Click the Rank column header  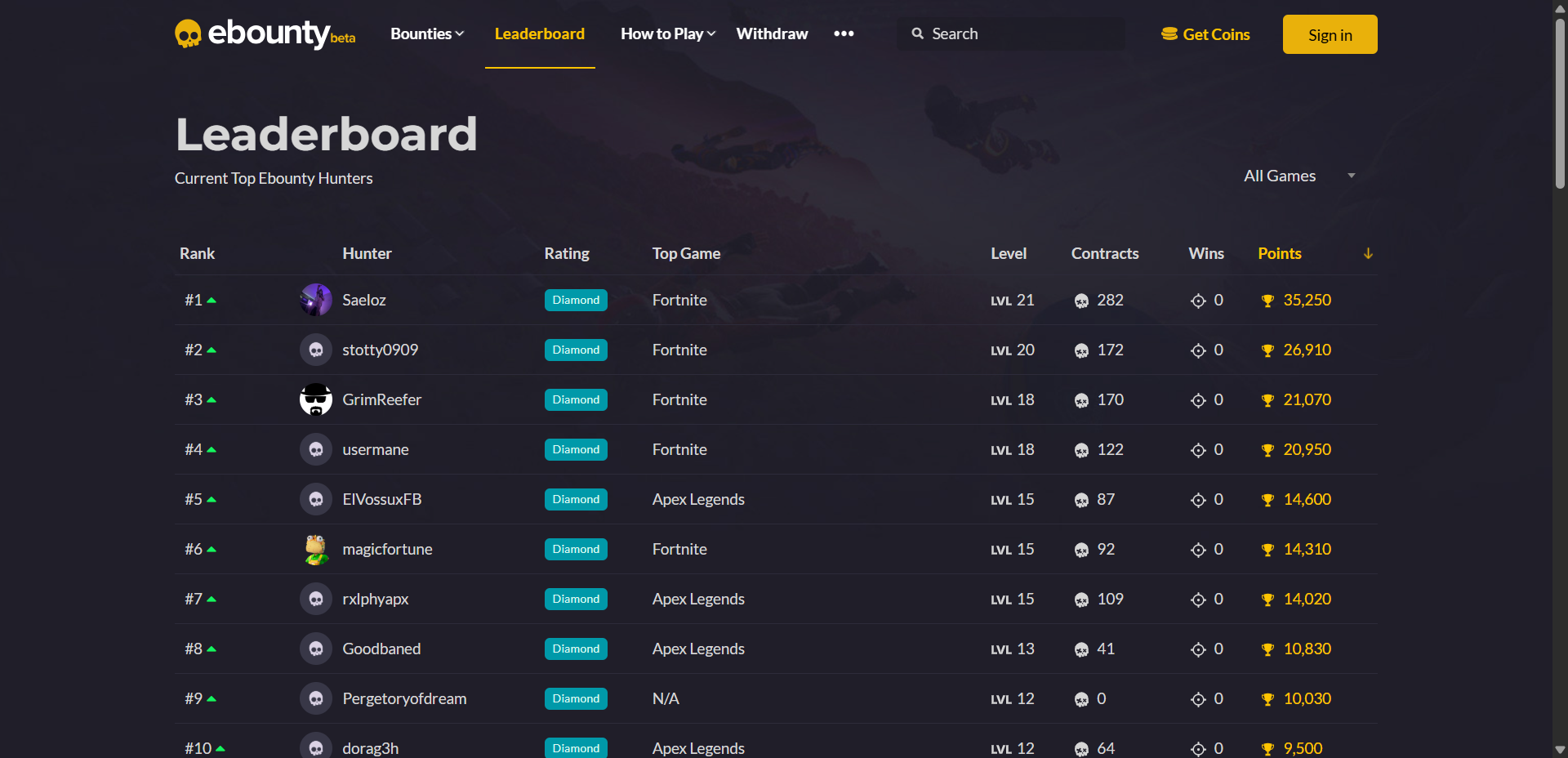[x=197, y=253]
